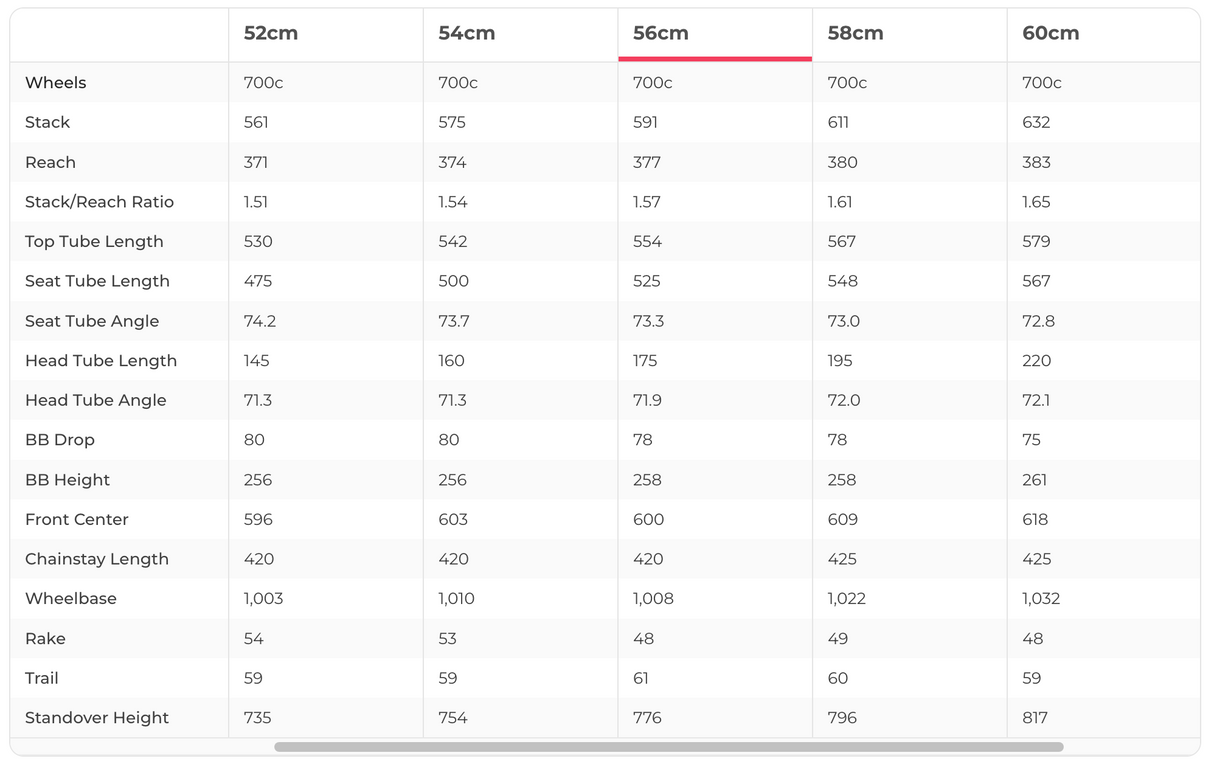Click the 54cm Front Center value 603
This screenshot has height=764, width=1214.
tap(453, 520)
